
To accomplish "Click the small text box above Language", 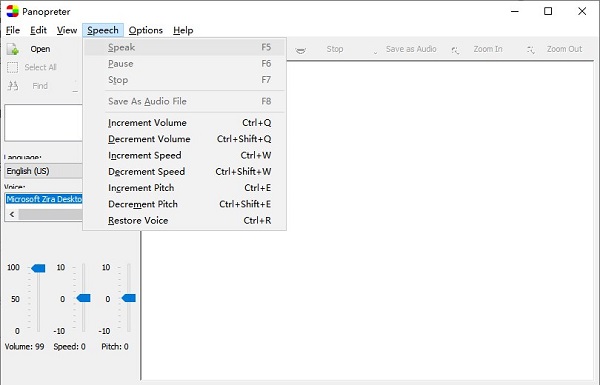I will 44,123.
